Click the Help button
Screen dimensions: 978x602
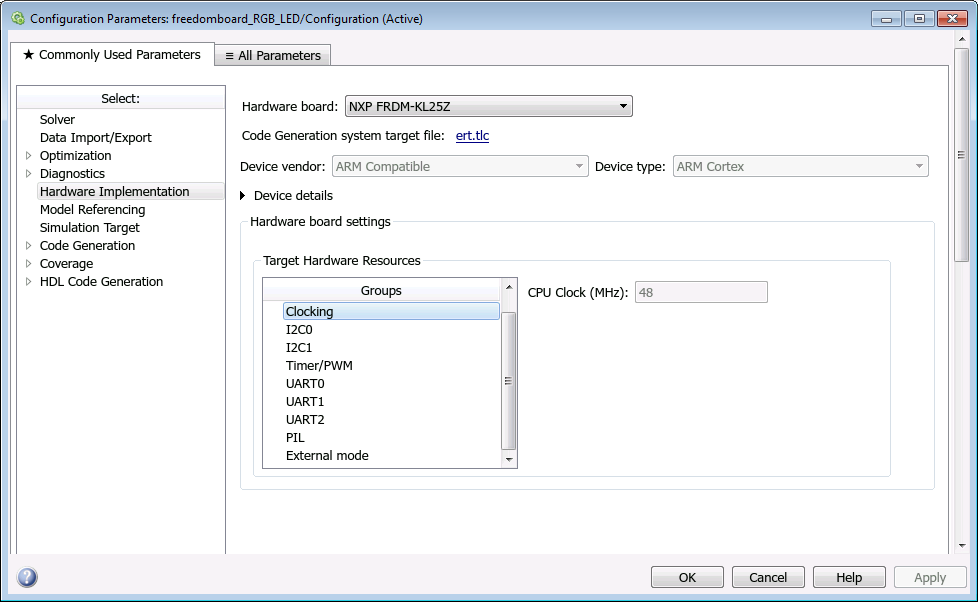click(x=849, y=577)
